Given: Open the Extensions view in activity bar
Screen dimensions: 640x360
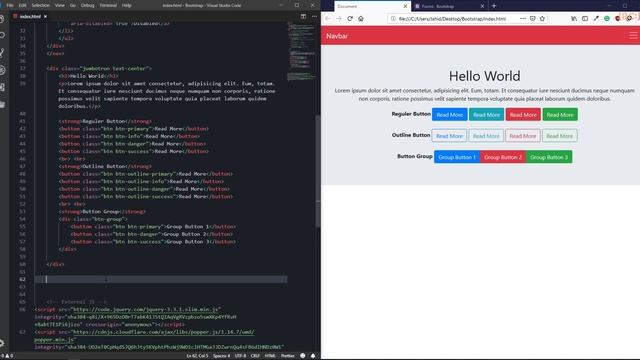Looking at the screenshot, I should coord(2,87).
